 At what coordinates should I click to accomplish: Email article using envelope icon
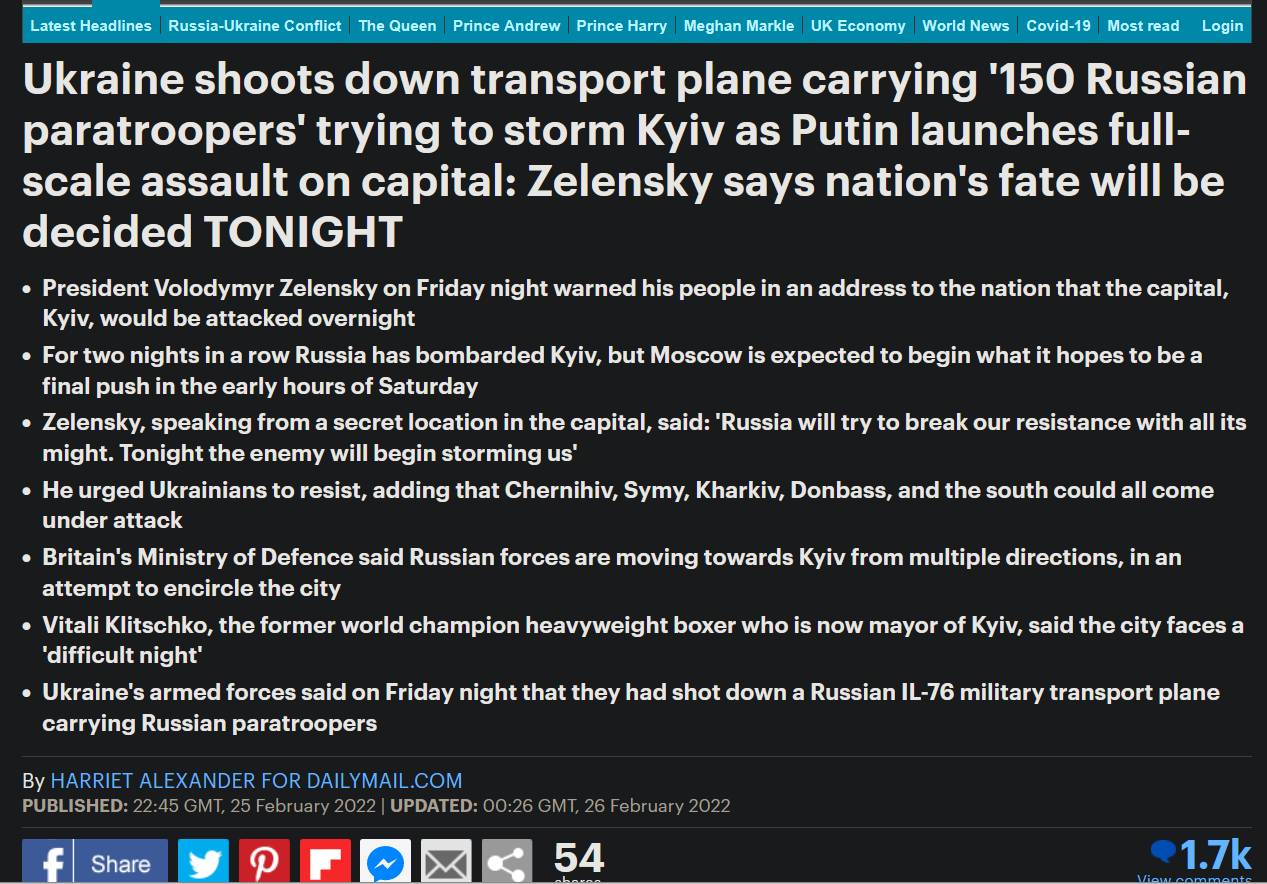(x=446, y=862)
